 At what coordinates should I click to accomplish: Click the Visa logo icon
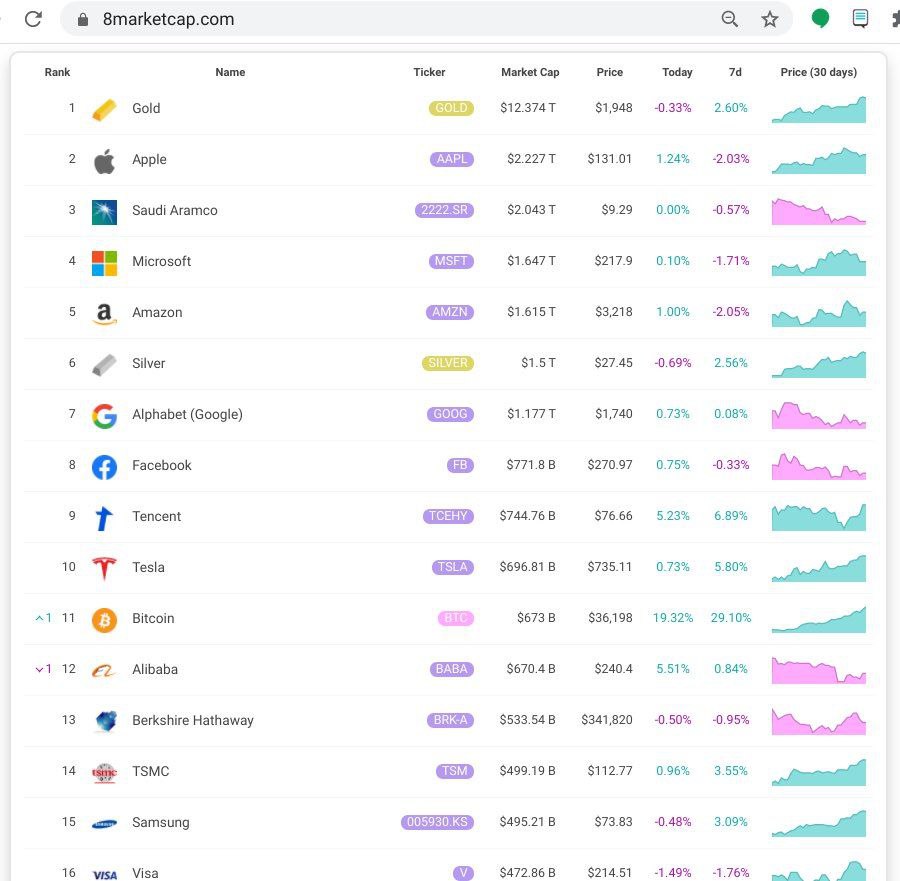[x=104, y=875]
